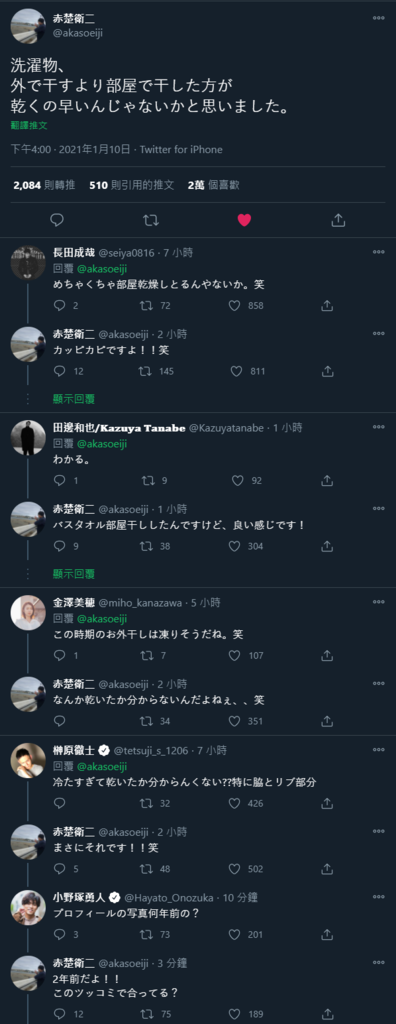Open the more menu on the main tweet
Image resolution: width=396 pixels, height=1024 pixels.
point(379,18)
